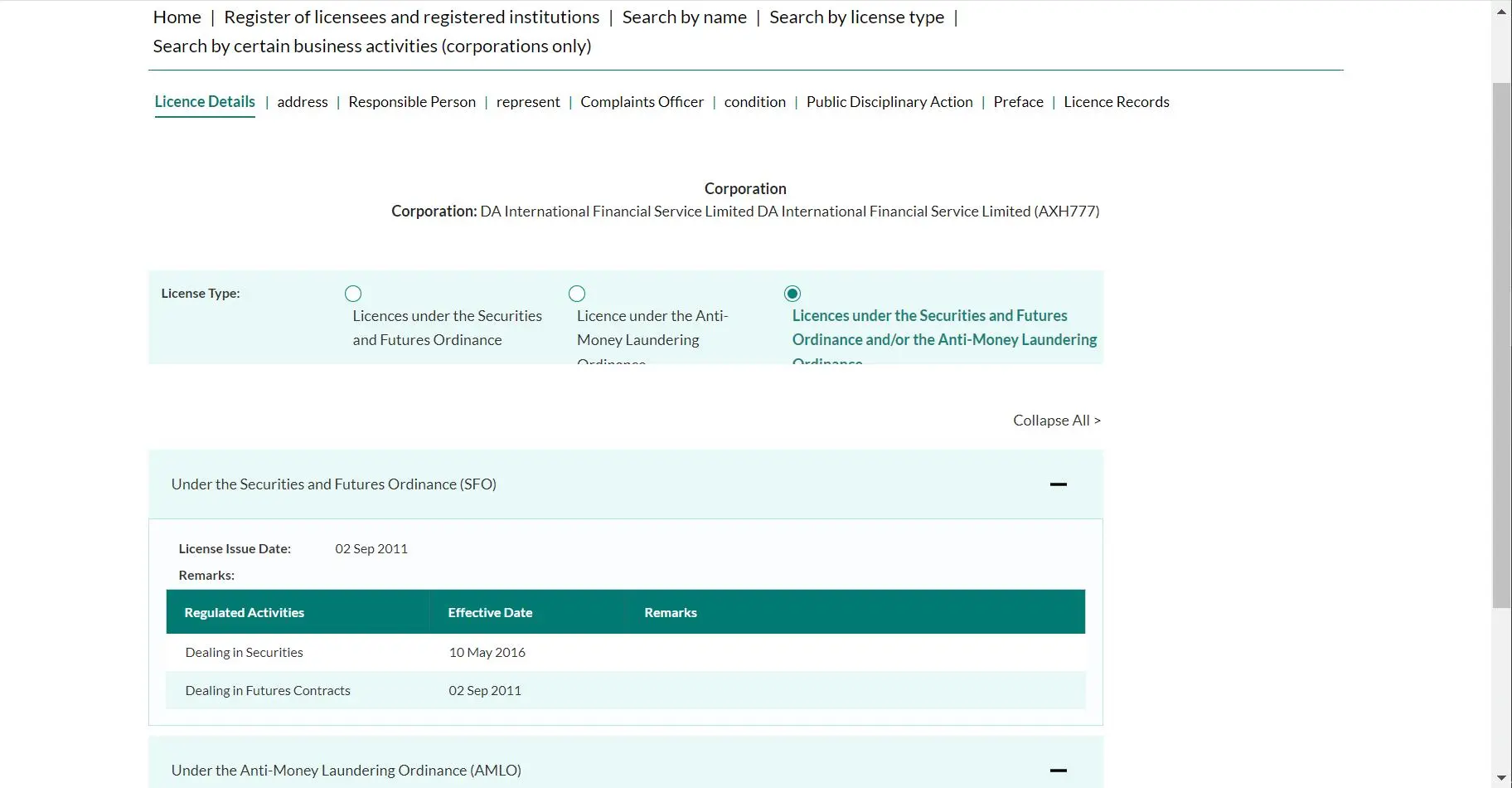This screenshot has height=788, width=1512.
Task: Click the 02 Sep 2011 effective date cell
Action: tap(485, 691)
